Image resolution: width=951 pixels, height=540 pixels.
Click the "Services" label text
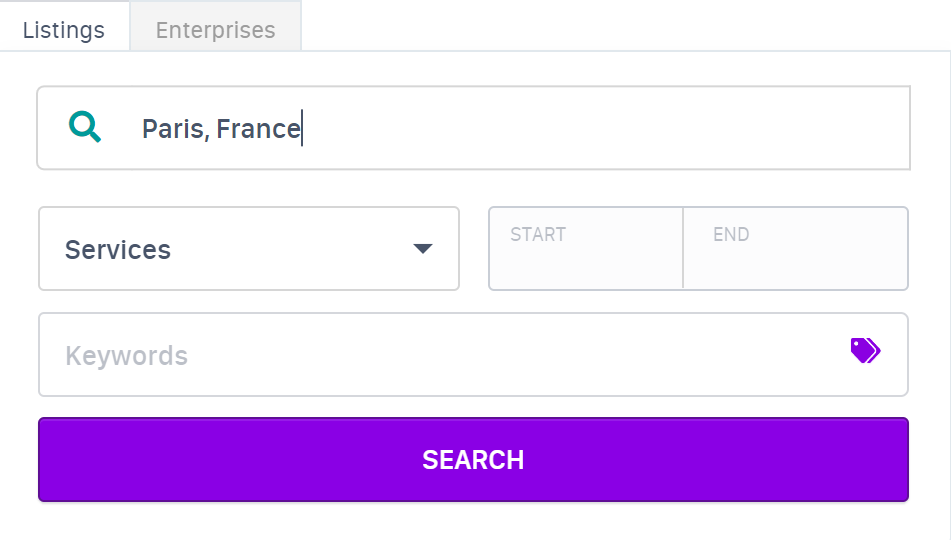coord(118,250)
